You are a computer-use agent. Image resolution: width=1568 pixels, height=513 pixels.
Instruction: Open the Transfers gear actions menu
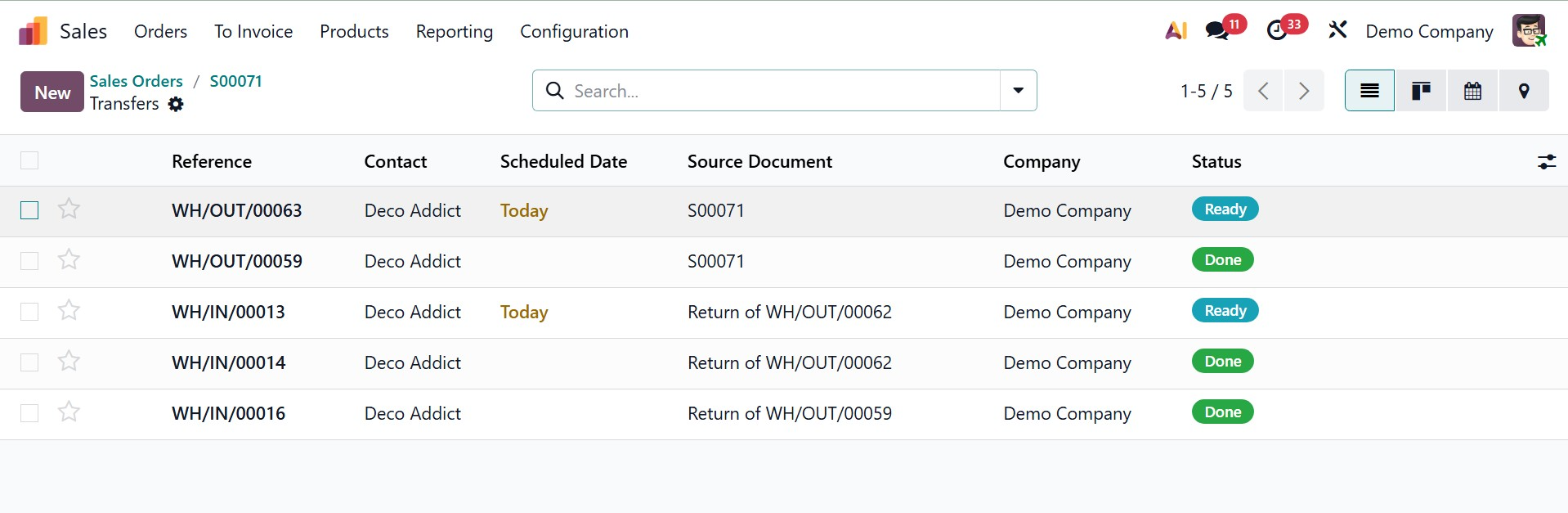click(x=176, y=104)
